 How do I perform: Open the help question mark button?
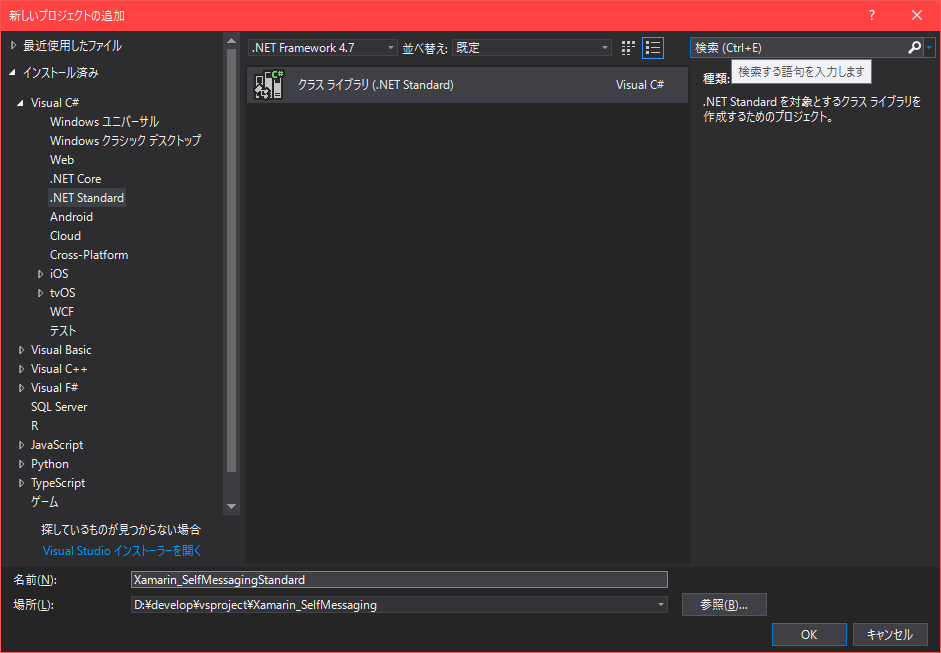(x=872, y=16)
